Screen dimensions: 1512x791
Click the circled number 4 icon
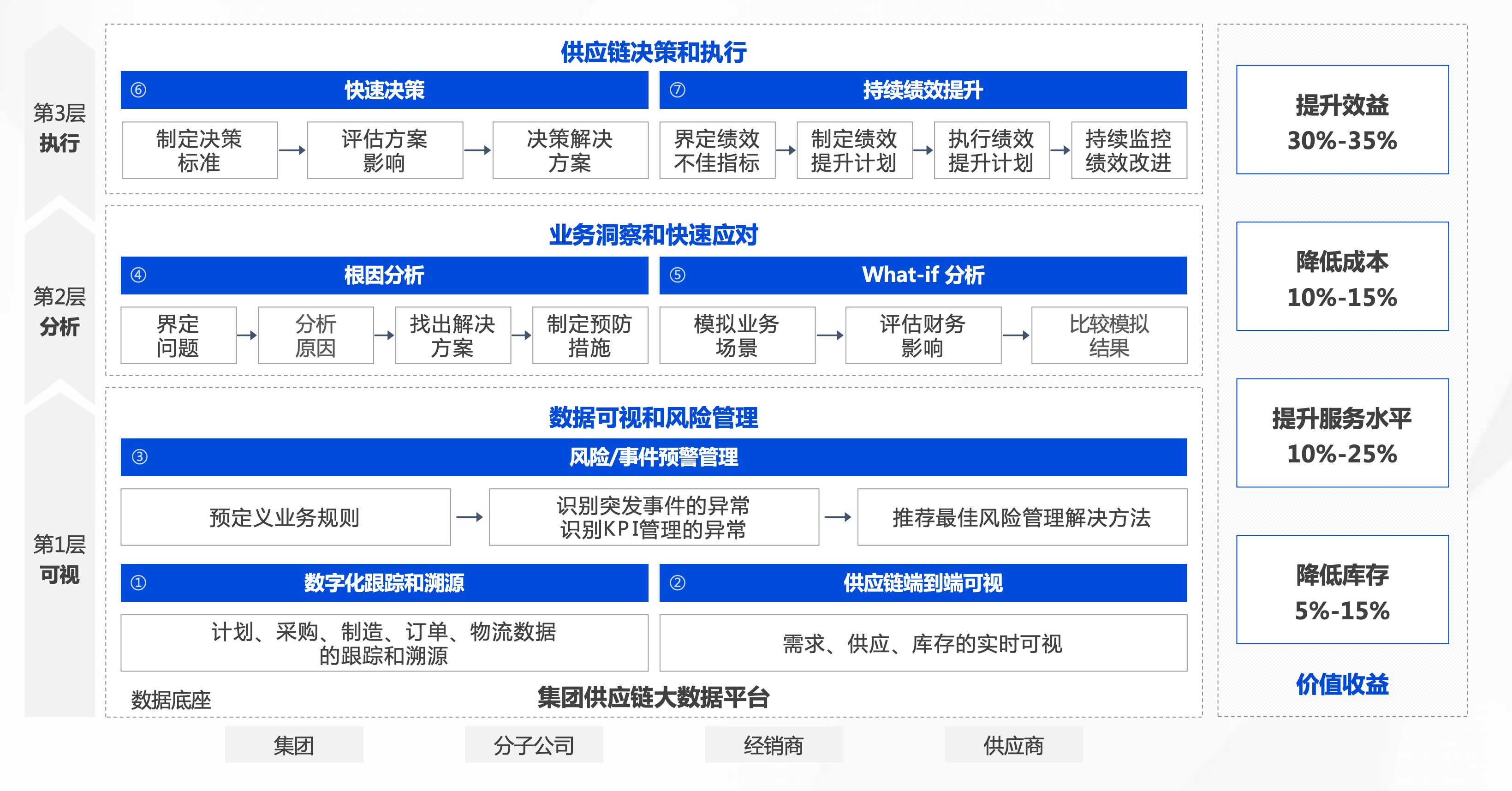tap(138, 275)
